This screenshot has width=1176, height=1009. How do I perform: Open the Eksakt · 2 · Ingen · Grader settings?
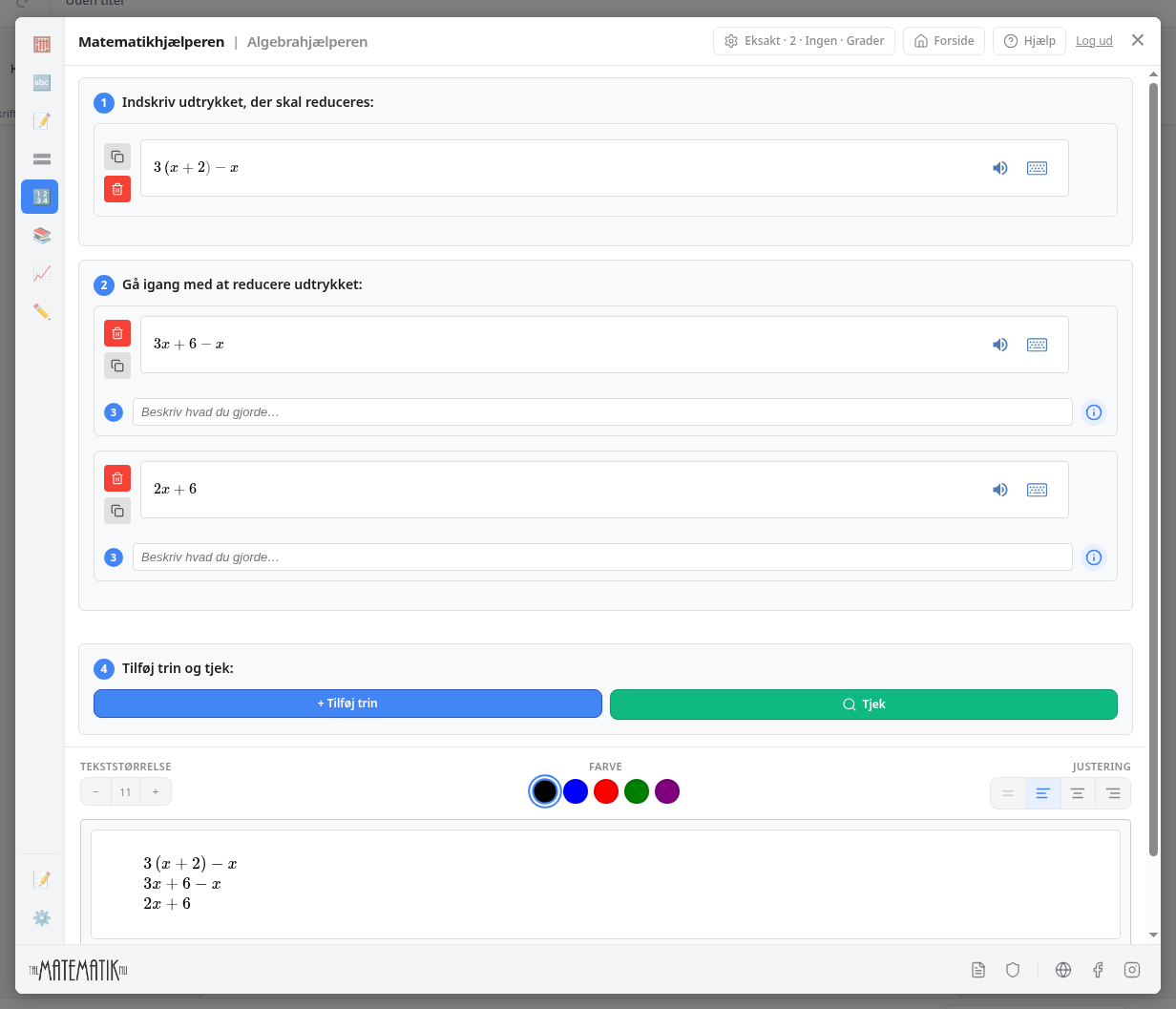804,41
